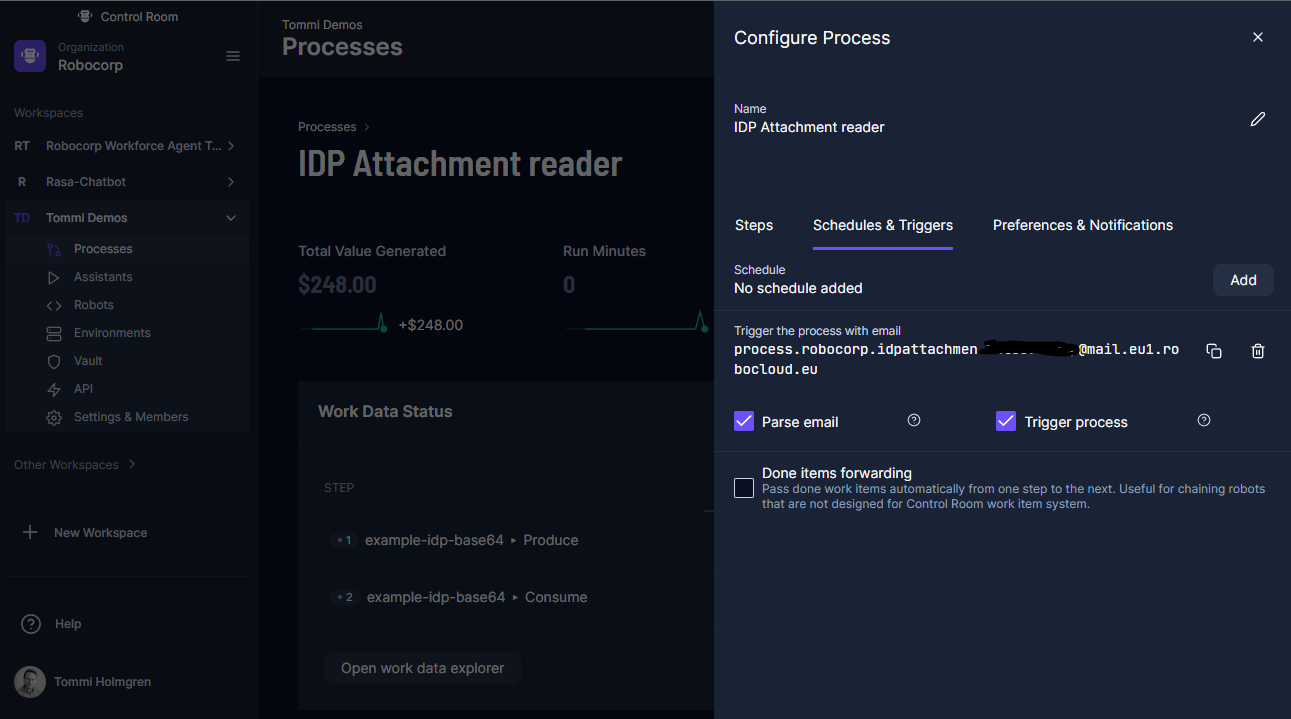Click the Help question mark icon

(31, 624)
